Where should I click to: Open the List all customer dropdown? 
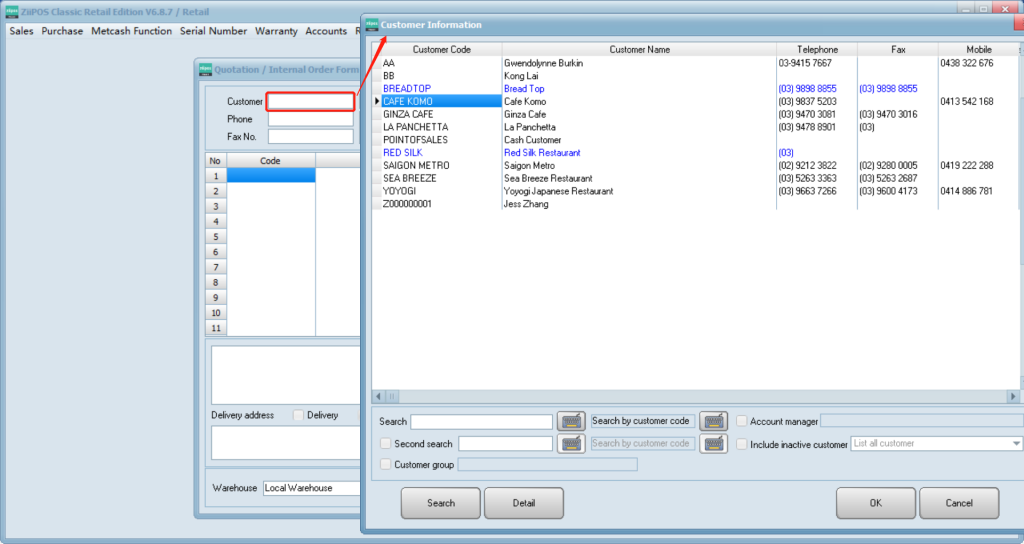(1016, 444)
